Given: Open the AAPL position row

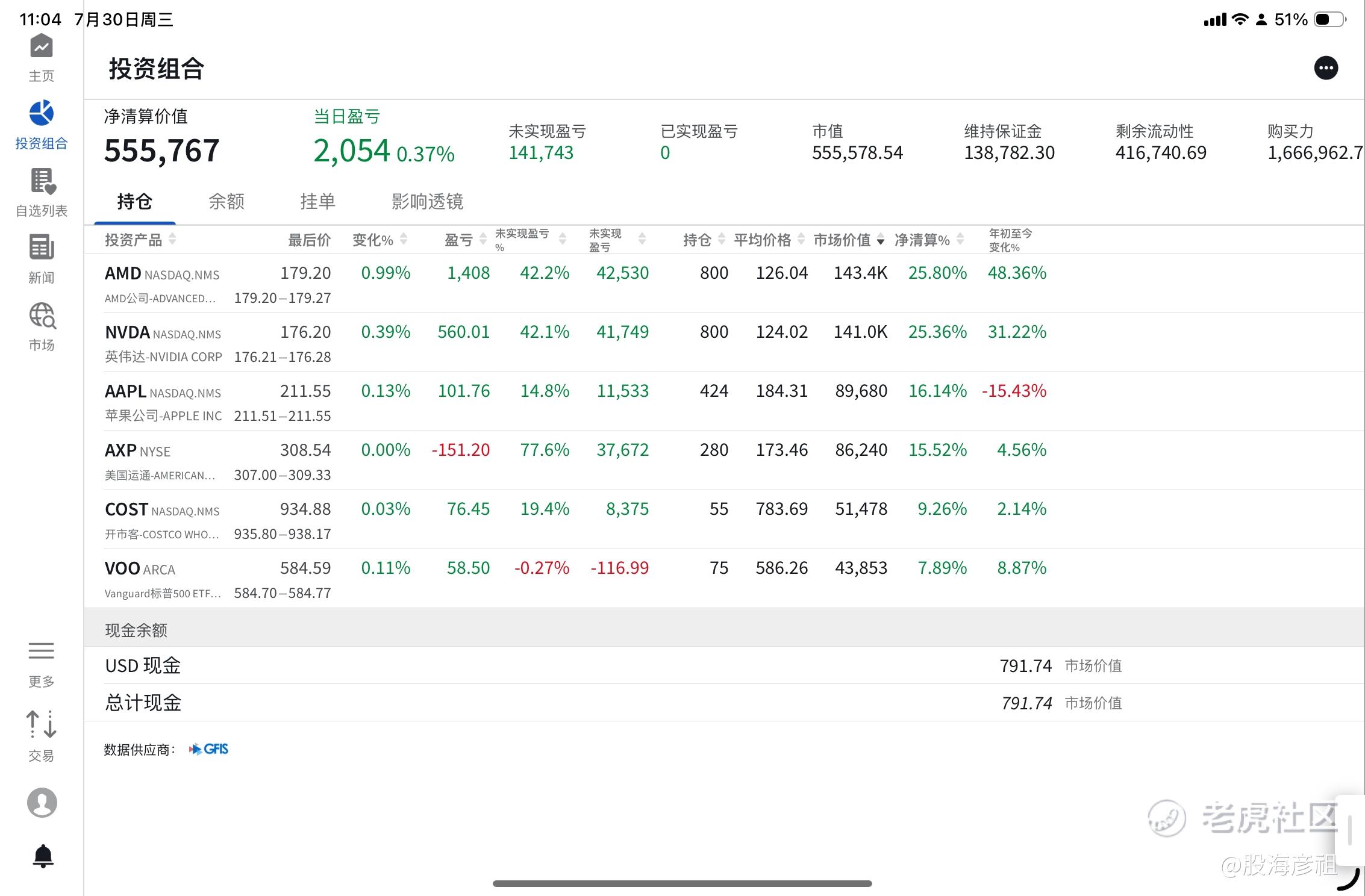Looking at the screenshot, I should pos(724,401).
